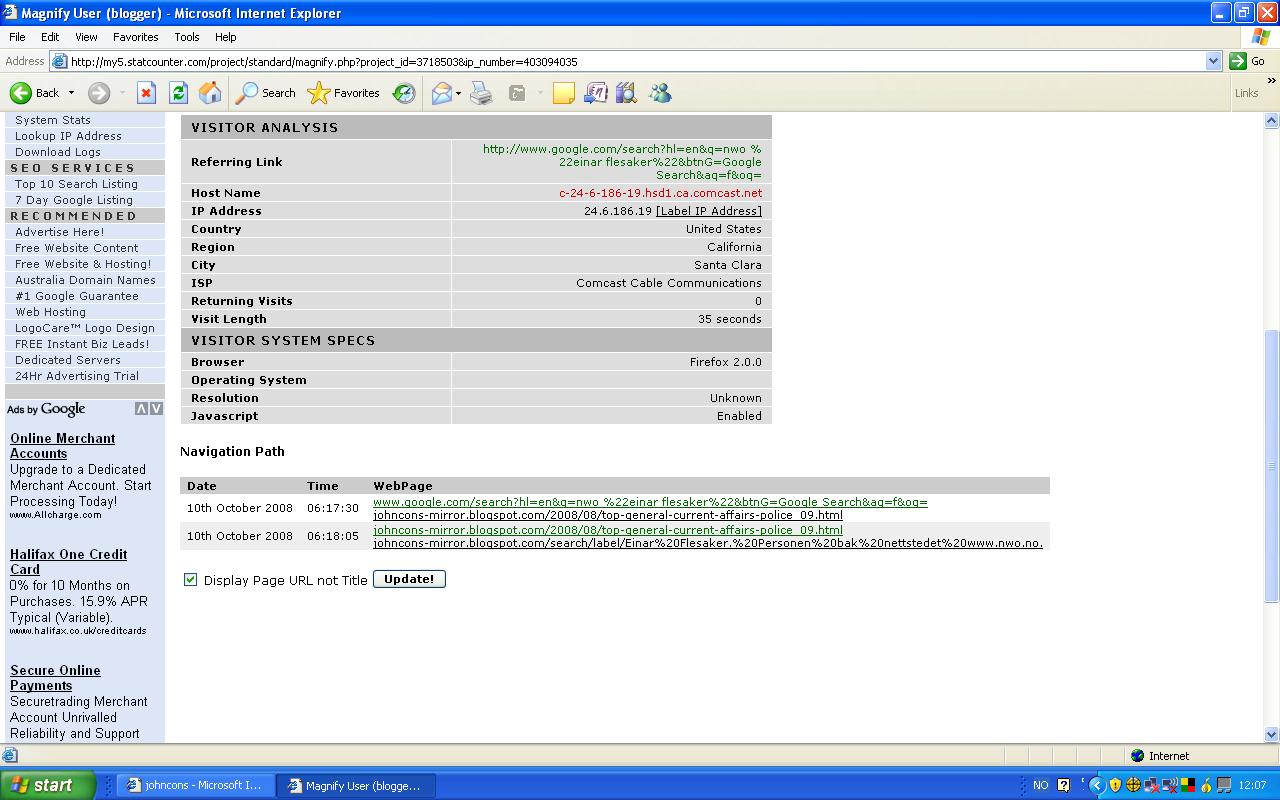Viewport: 1280px width, 800px height.
Task: Go back with the green Back arrow
Action: coord(34,93)
